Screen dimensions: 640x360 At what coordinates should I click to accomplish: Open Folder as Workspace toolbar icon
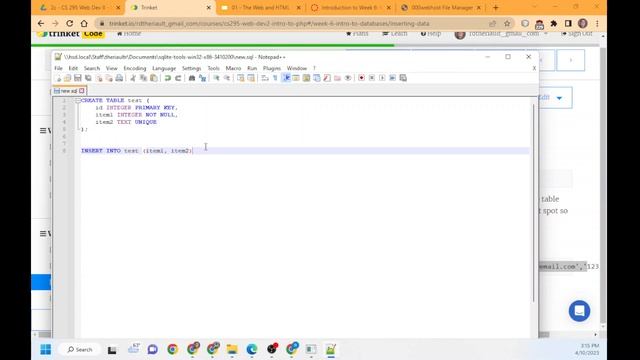coord(338,78)
